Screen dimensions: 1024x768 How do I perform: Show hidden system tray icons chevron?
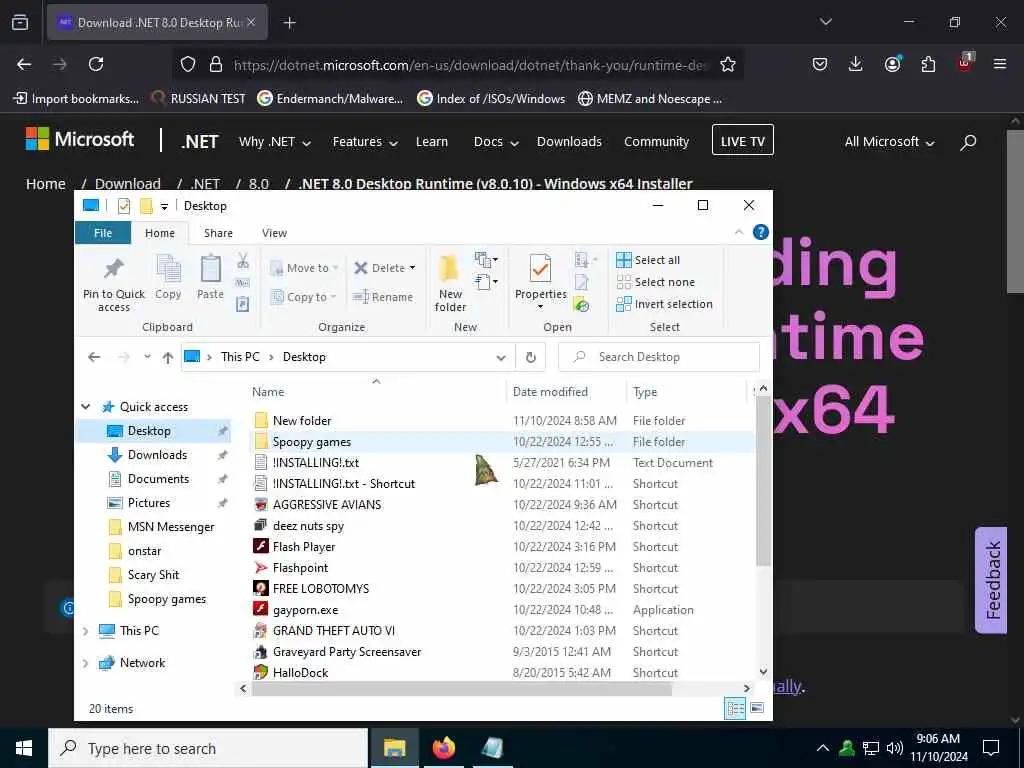click(822, 748)
